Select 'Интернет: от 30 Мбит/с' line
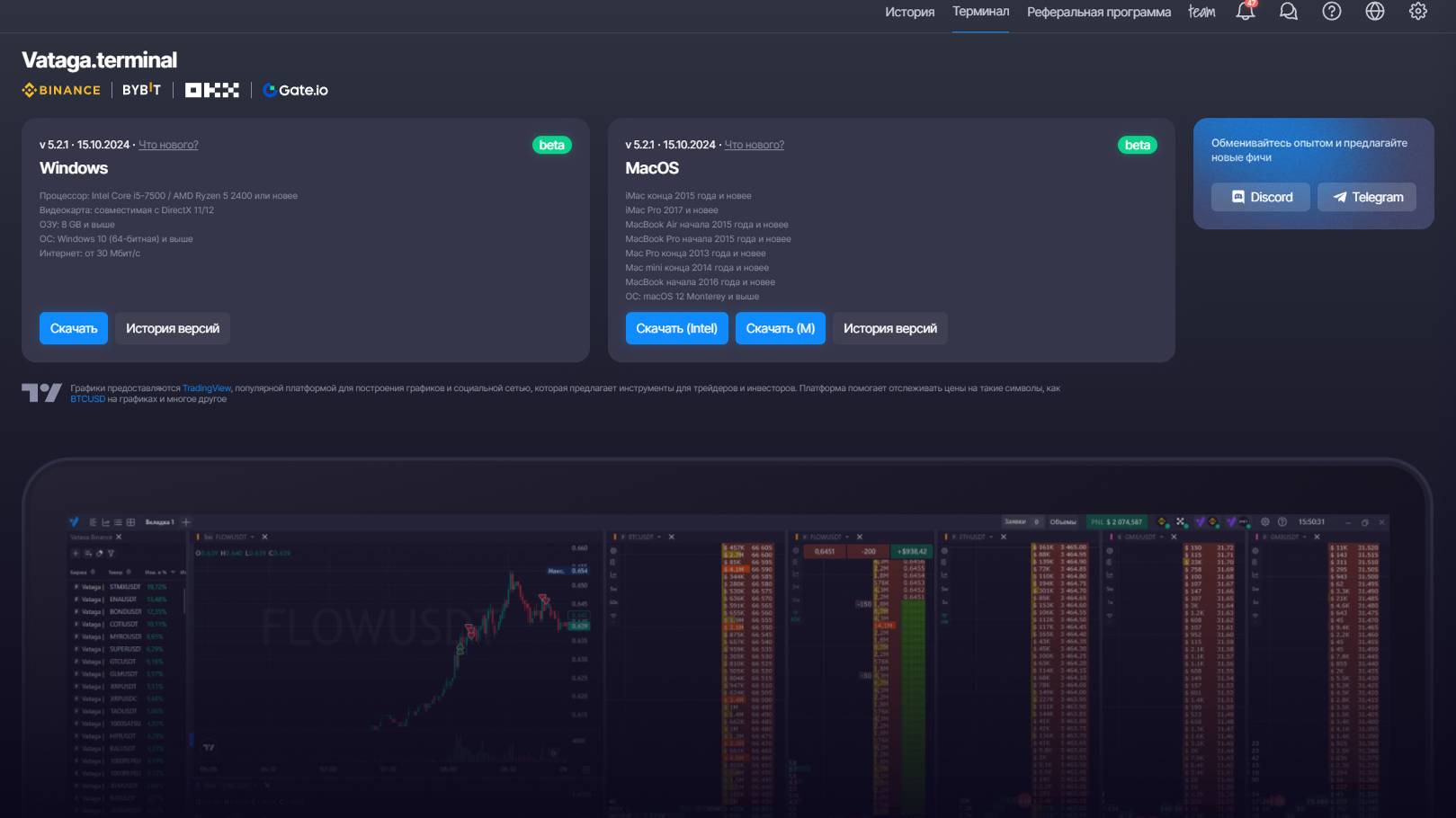The width and height of the screenshot is (1456, 818). [x=90, y=253]
